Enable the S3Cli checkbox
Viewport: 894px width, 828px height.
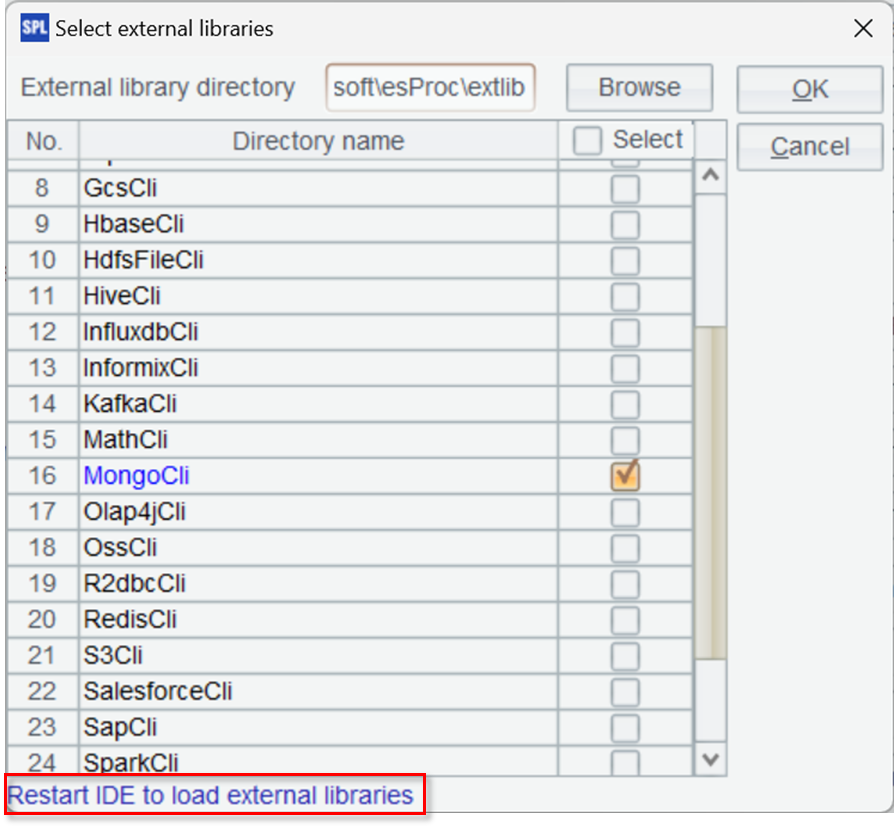pos(625,656)
